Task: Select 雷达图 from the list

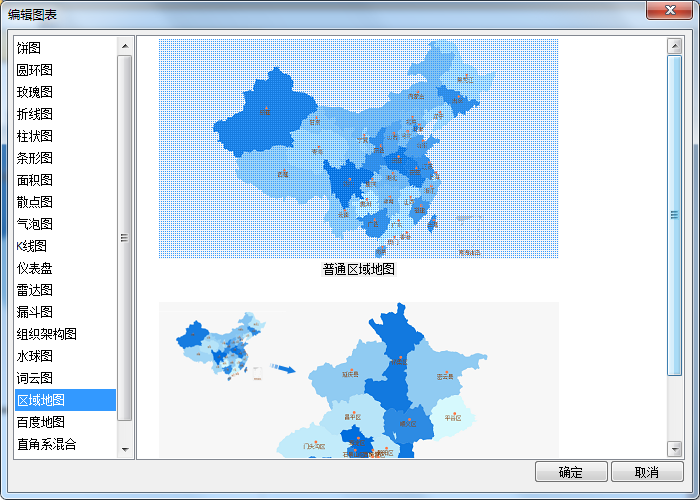Action: pyautogui.click(x=34, y=290)
